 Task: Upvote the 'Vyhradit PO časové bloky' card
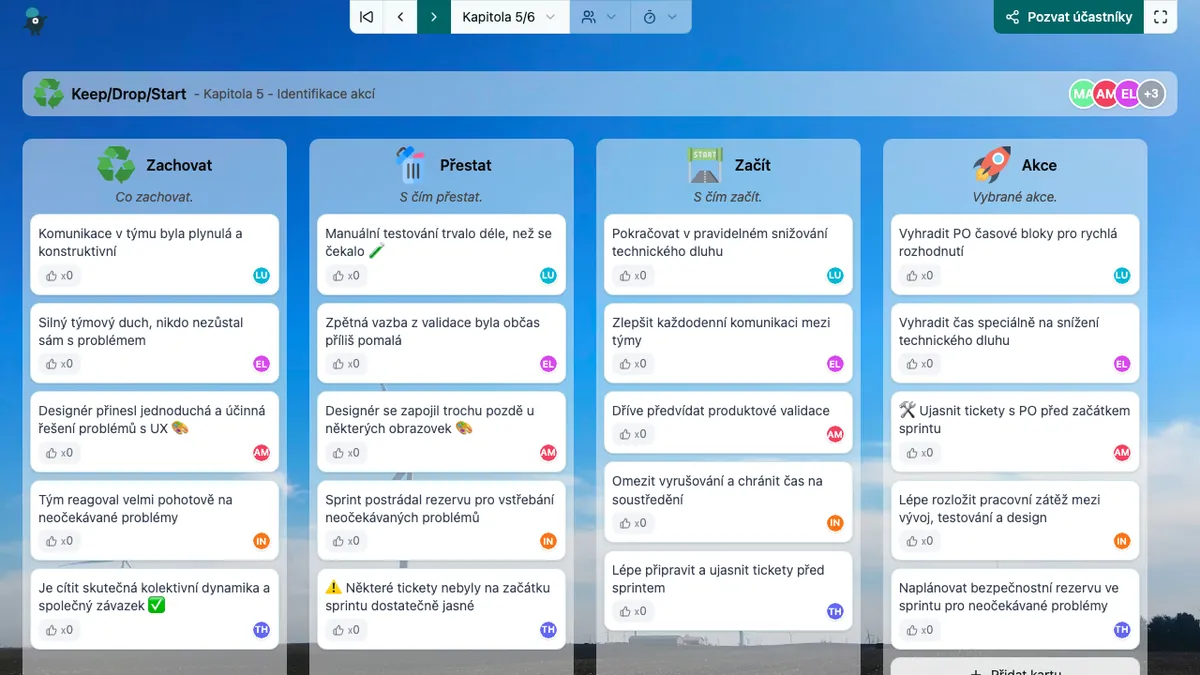tap(920, 276)
